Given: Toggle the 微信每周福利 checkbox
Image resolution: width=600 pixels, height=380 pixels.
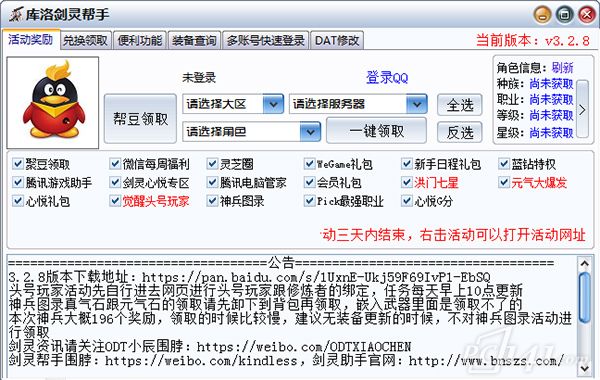Looking at the screenshot, I should (115, 164).
